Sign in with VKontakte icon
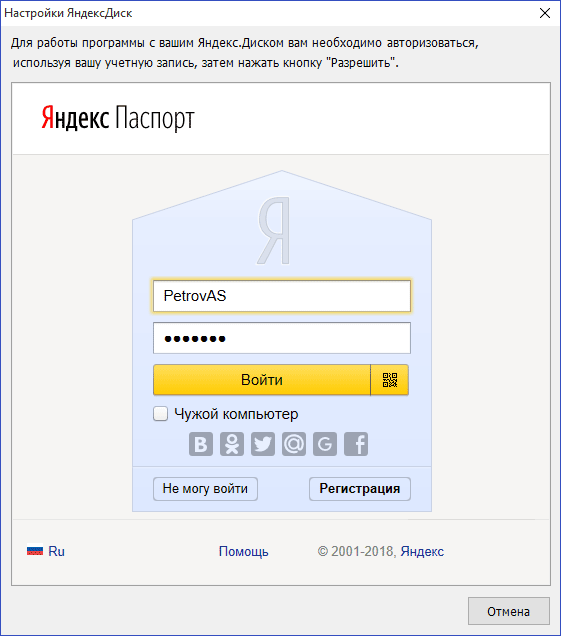561x636 pixels. 201,444
